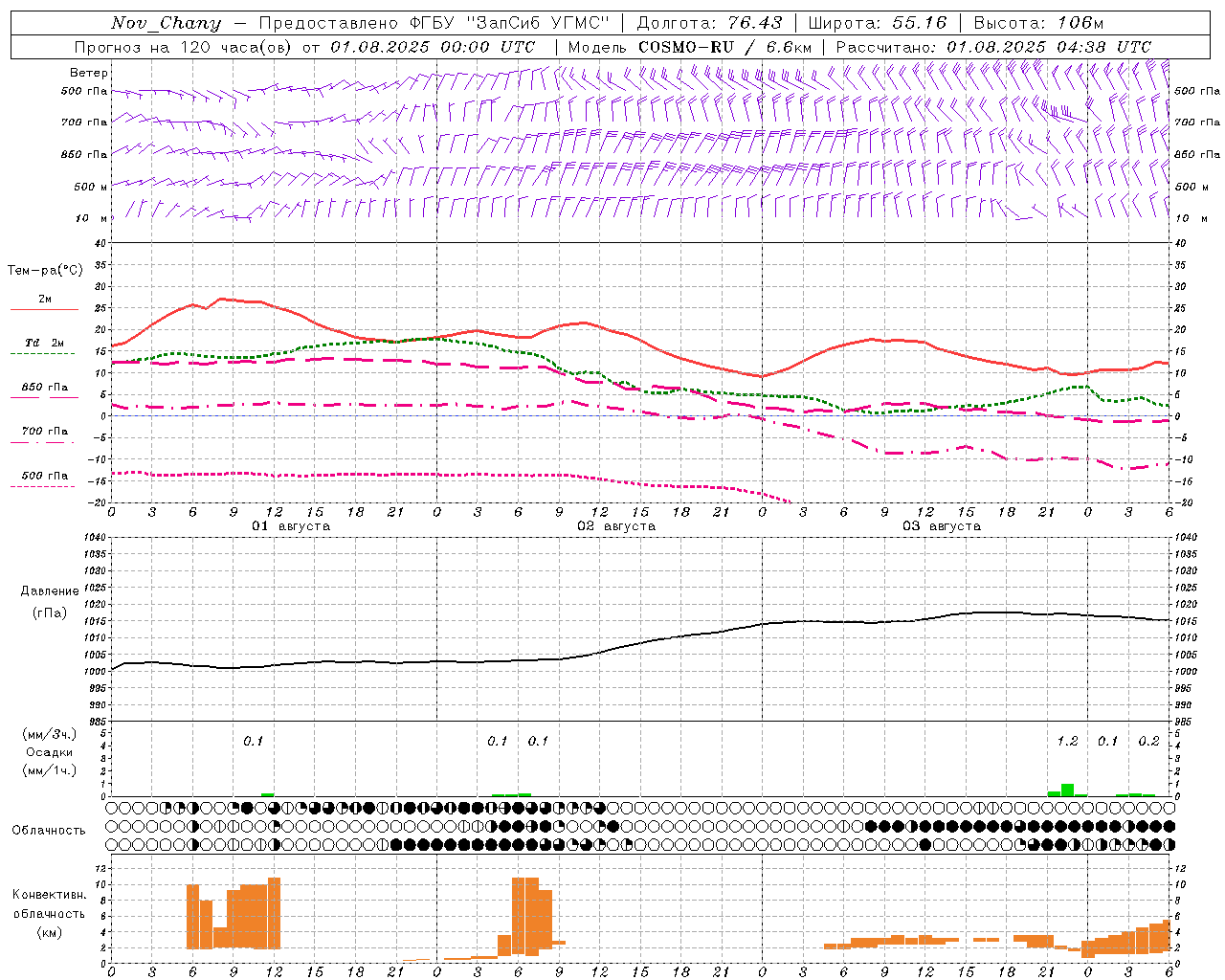Click the latitude value "Широта: 55.16"
The height and width of the screenshot is (980, 1225).
pos(878,23)
